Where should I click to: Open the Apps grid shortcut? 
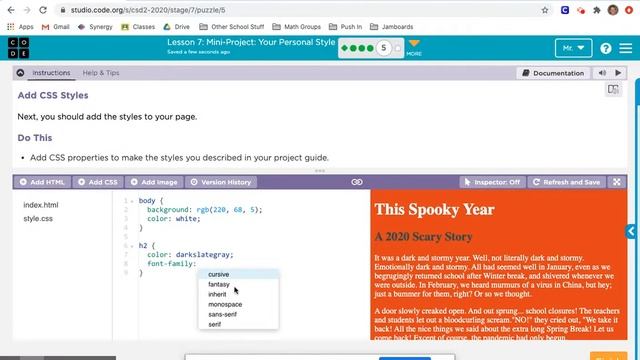[20, 27]
